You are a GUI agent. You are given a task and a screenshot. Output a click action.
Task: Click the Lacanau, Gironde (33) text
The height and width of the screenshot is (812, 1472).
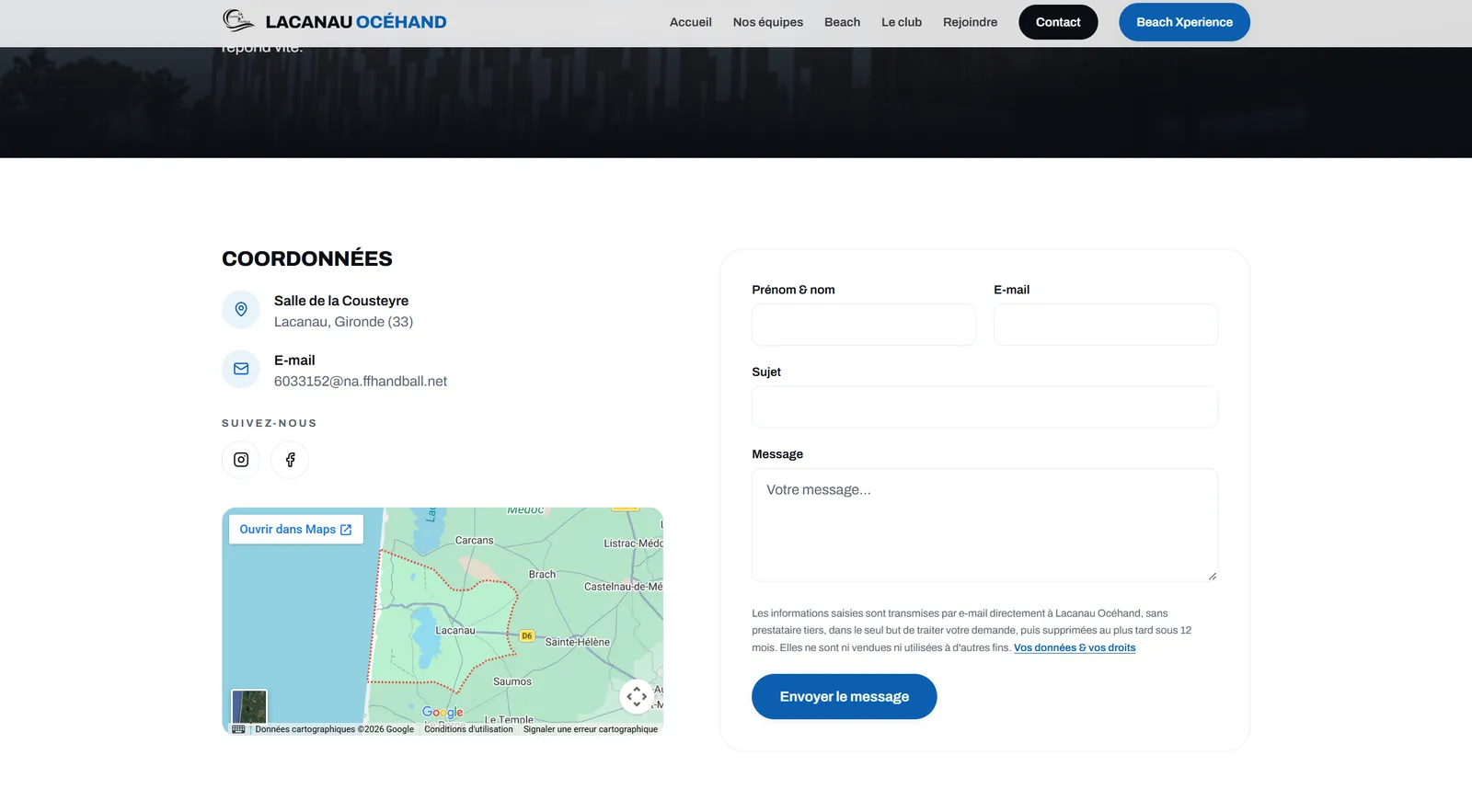tap(344, 322)
